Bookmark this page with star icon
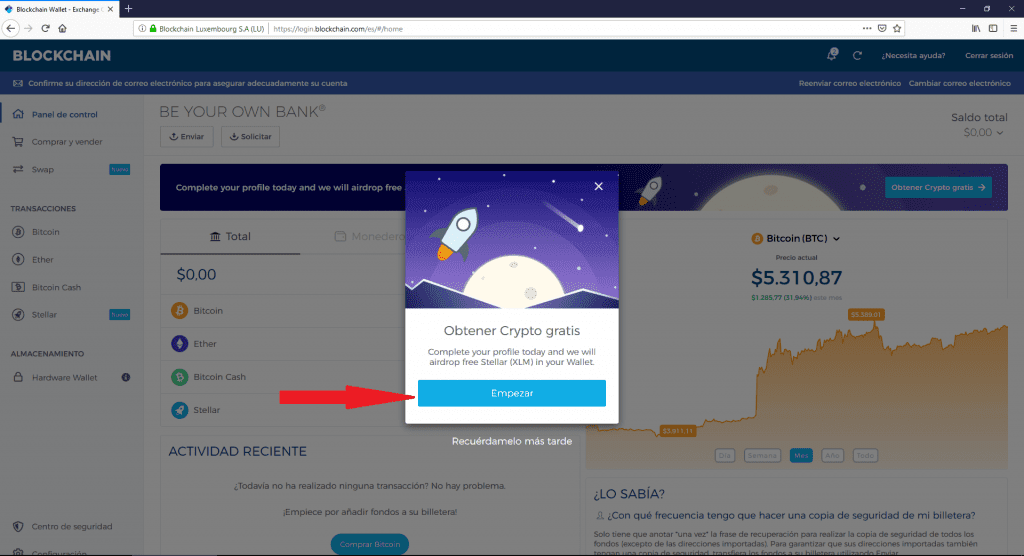 click(897, 28)
